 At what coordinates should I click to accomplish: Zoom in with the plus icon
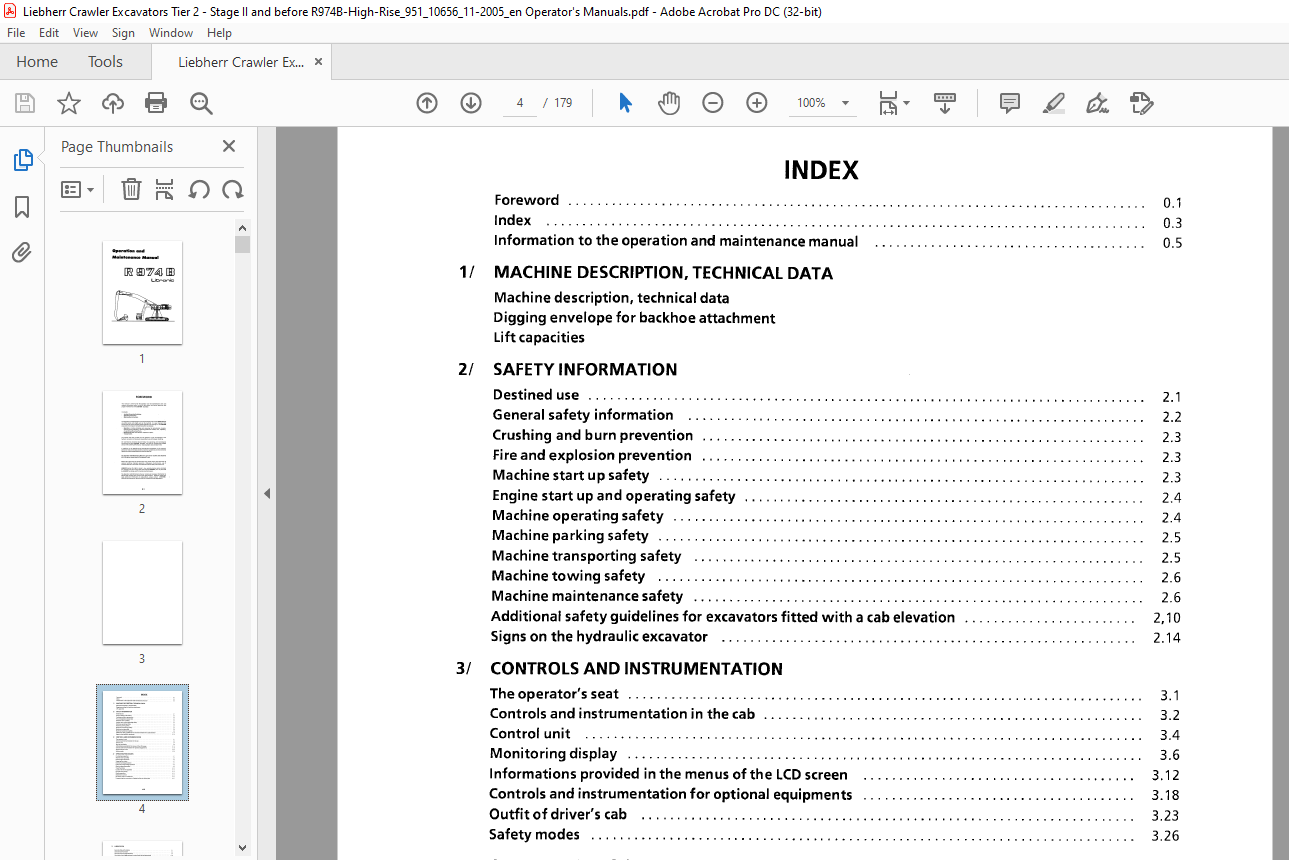[757, 103]
